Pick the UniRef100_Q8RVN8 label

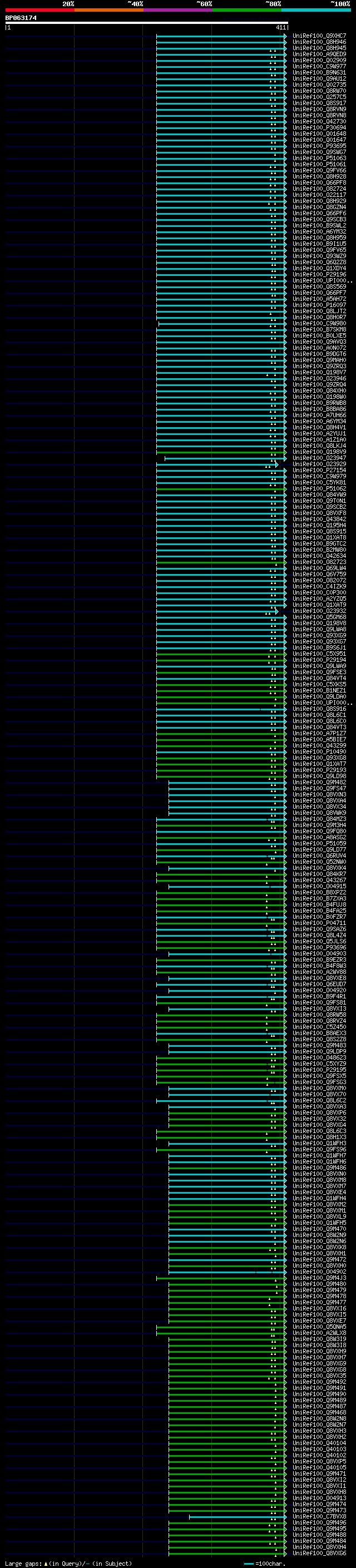tap(319, 115)
